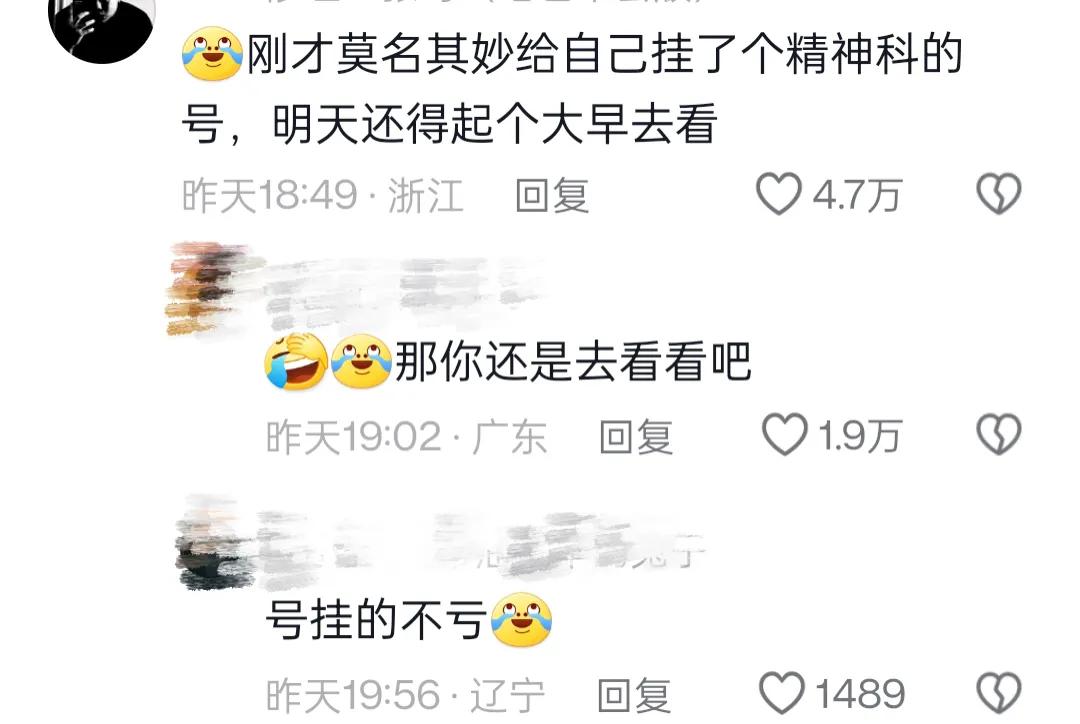This screenshot has height=724, width=1080.
Task: Dislike the Zhejiang comment via broken heart
Action: click(999, 194)
